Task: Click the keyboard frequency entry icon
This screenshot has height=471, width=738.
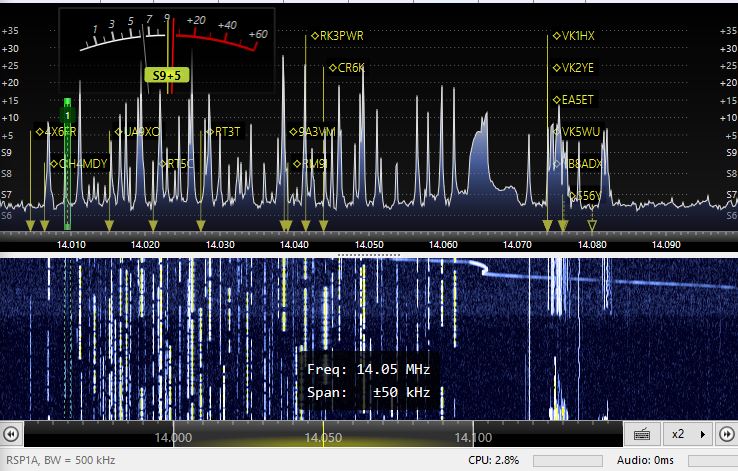Action: click(643, 435)
